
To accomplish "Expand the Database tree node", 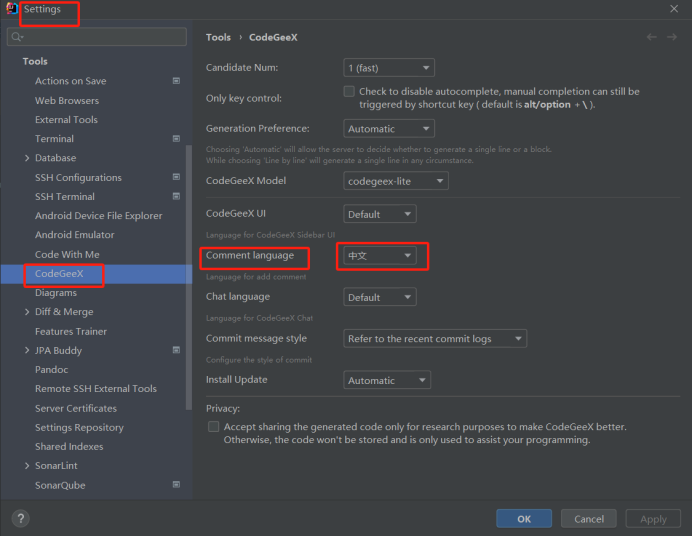I will 27,158.
